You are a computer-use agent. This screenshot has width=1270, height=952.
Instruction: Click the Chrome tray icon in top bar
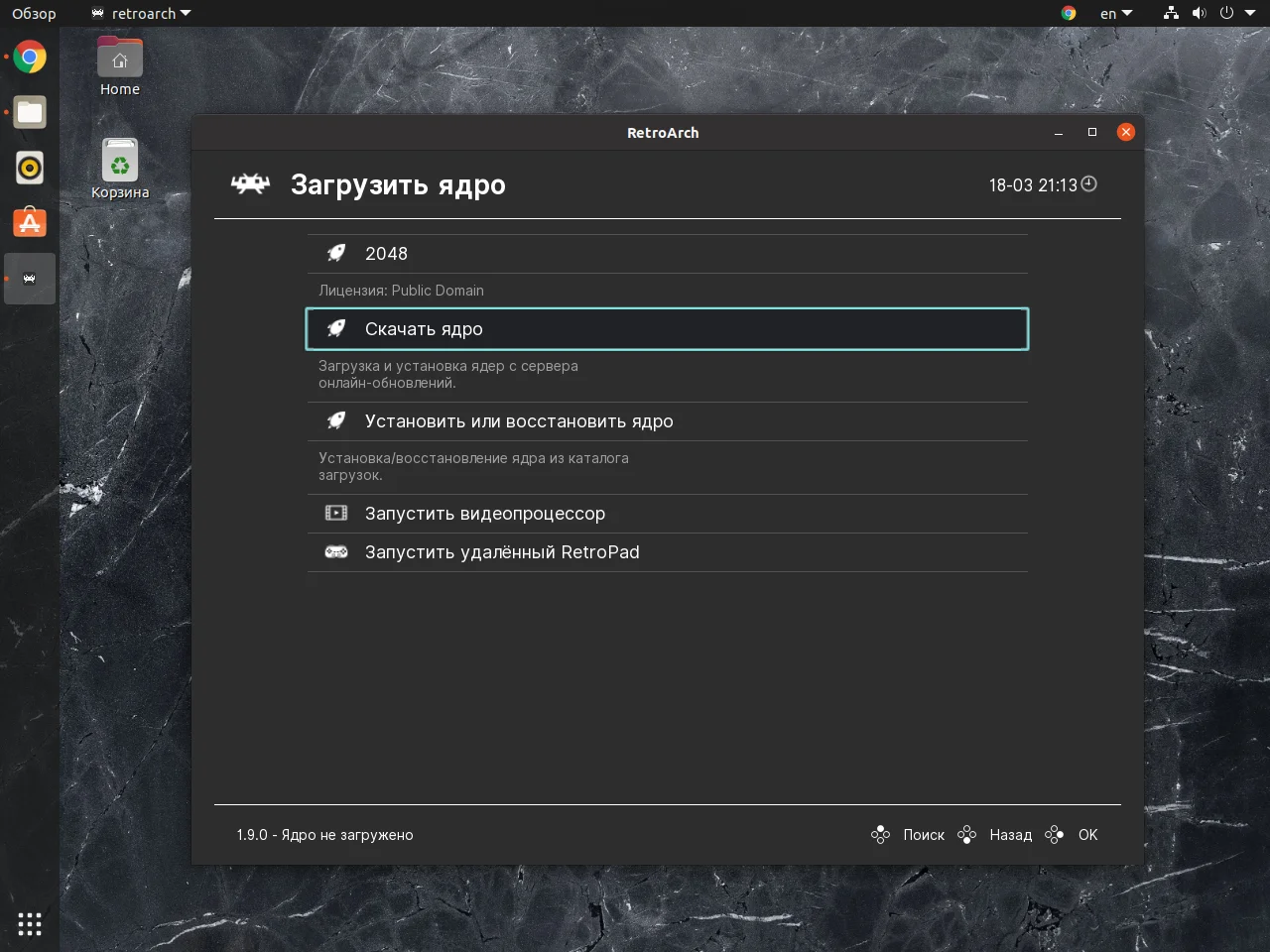(x=1069, y=13)
